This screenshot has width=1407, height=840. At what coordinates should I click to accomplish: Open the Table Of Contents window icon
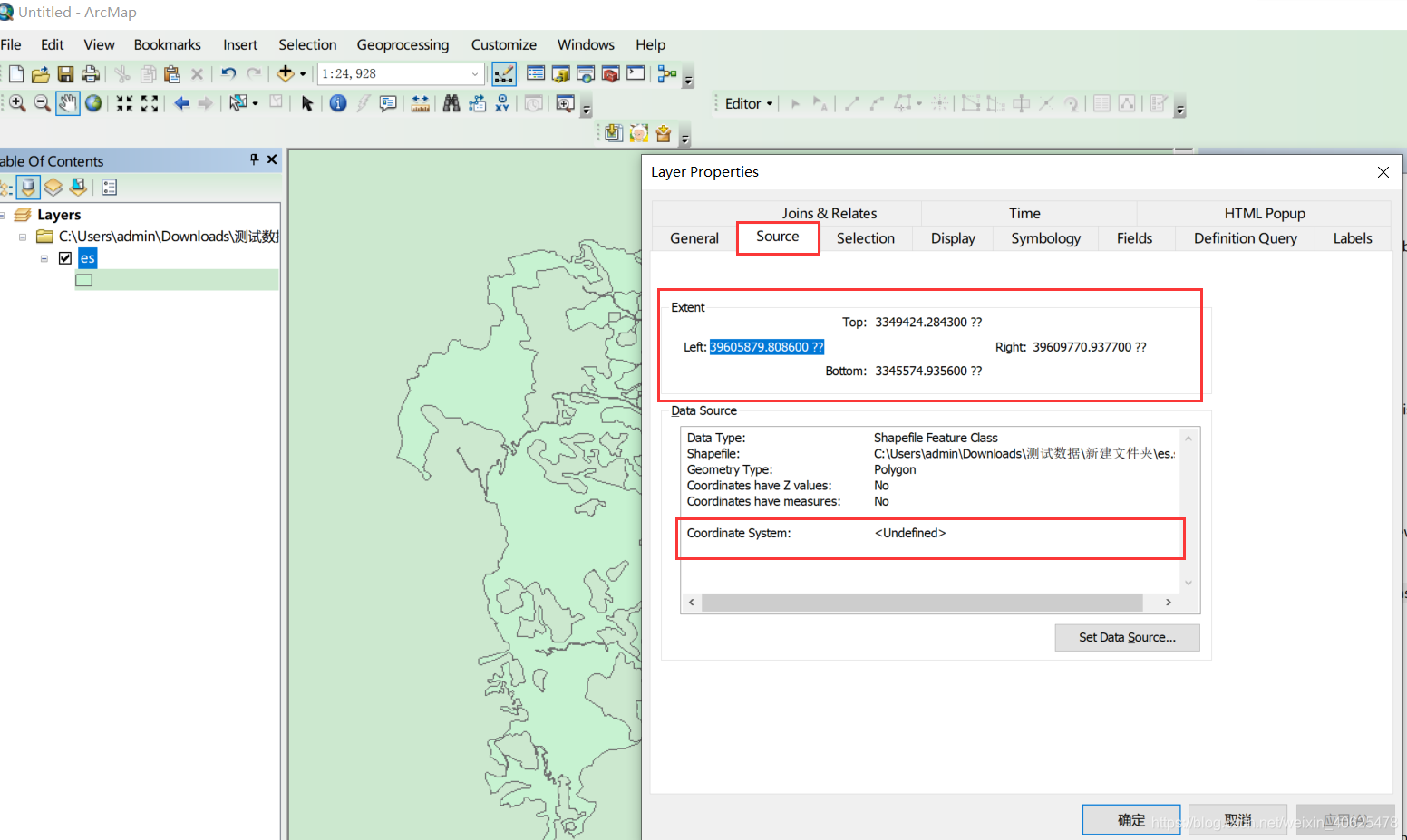(536, 73)
